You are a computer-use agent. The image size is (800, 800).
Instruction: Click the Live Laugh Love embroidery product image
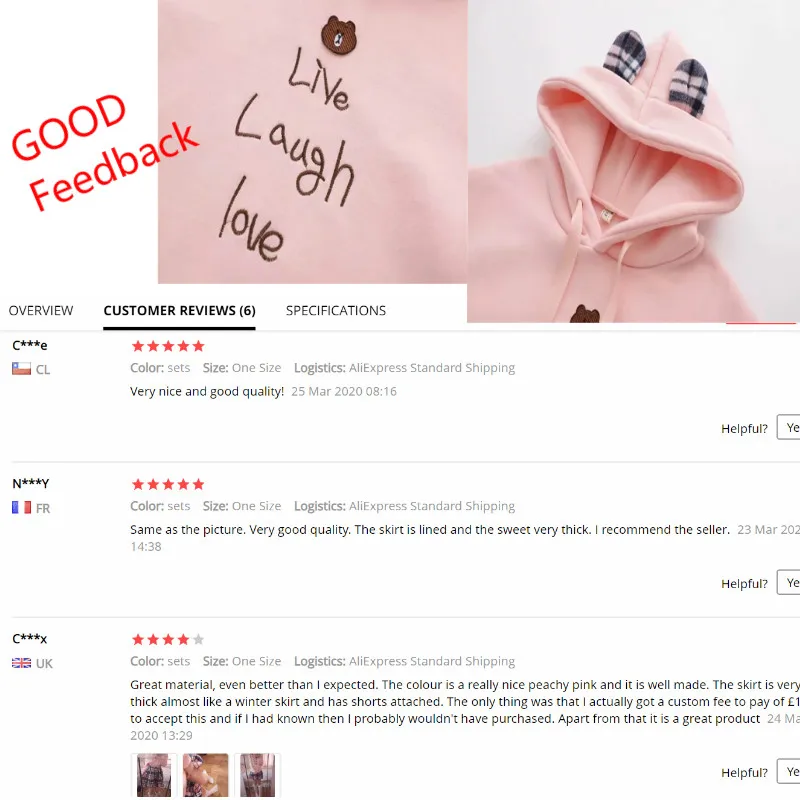(x=312, y=142)
